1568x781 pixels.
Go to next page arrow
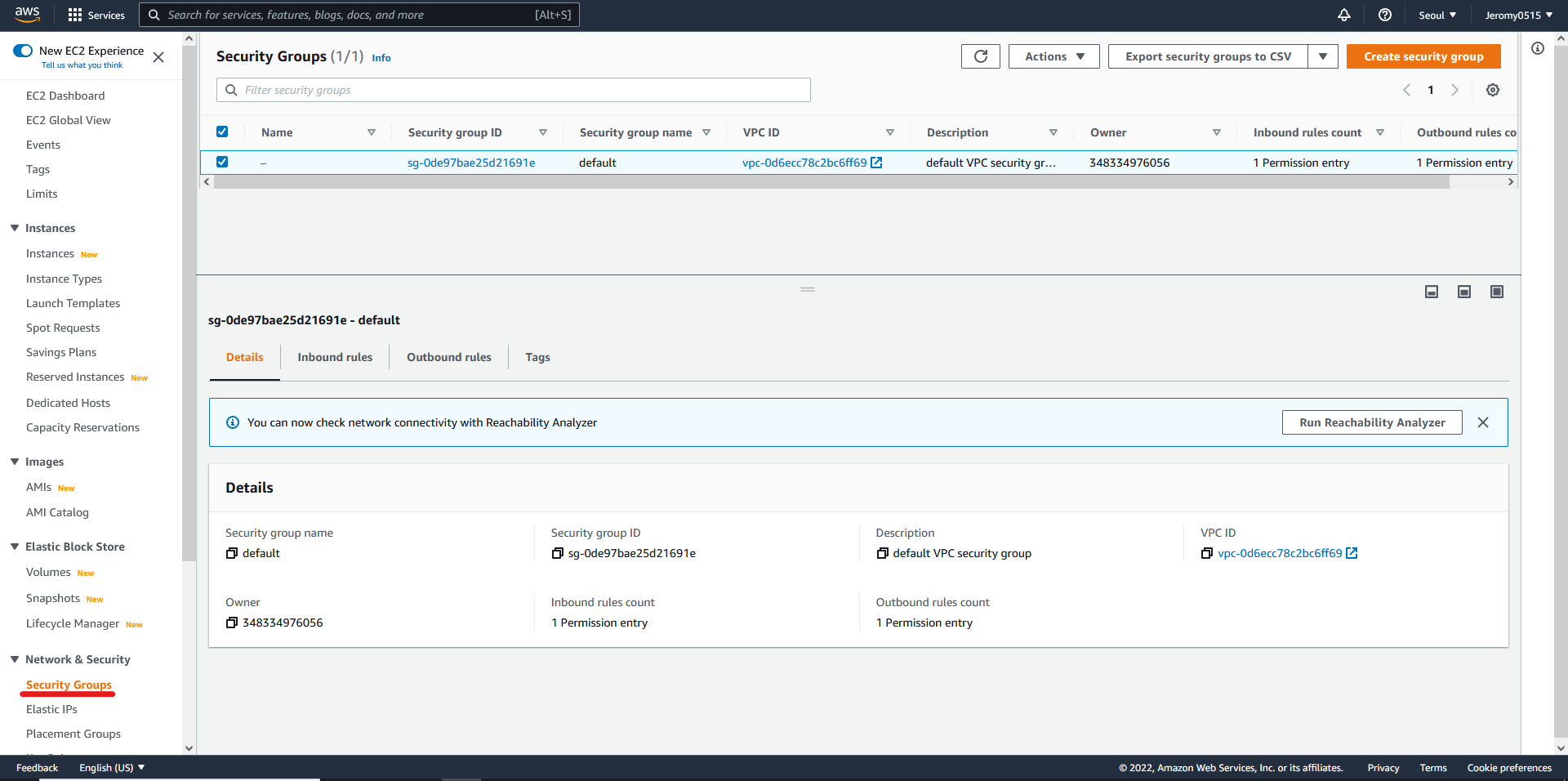[x=1454, y=90]
